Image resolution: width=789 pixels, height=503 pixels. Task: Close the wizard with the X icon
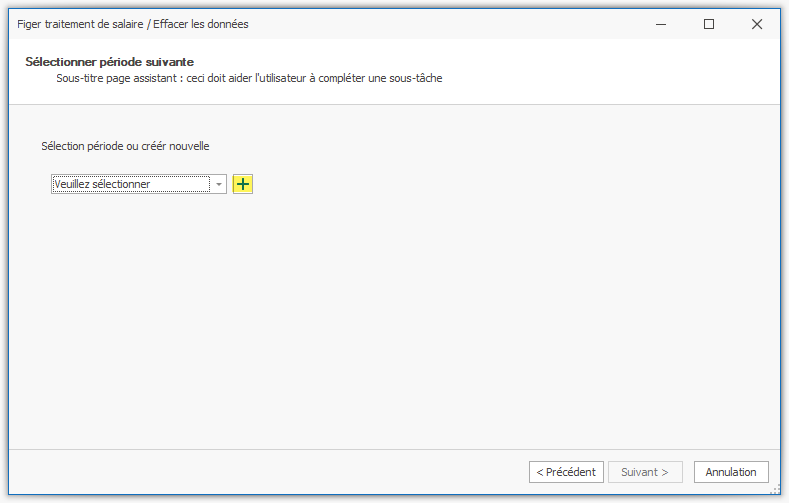757,24
